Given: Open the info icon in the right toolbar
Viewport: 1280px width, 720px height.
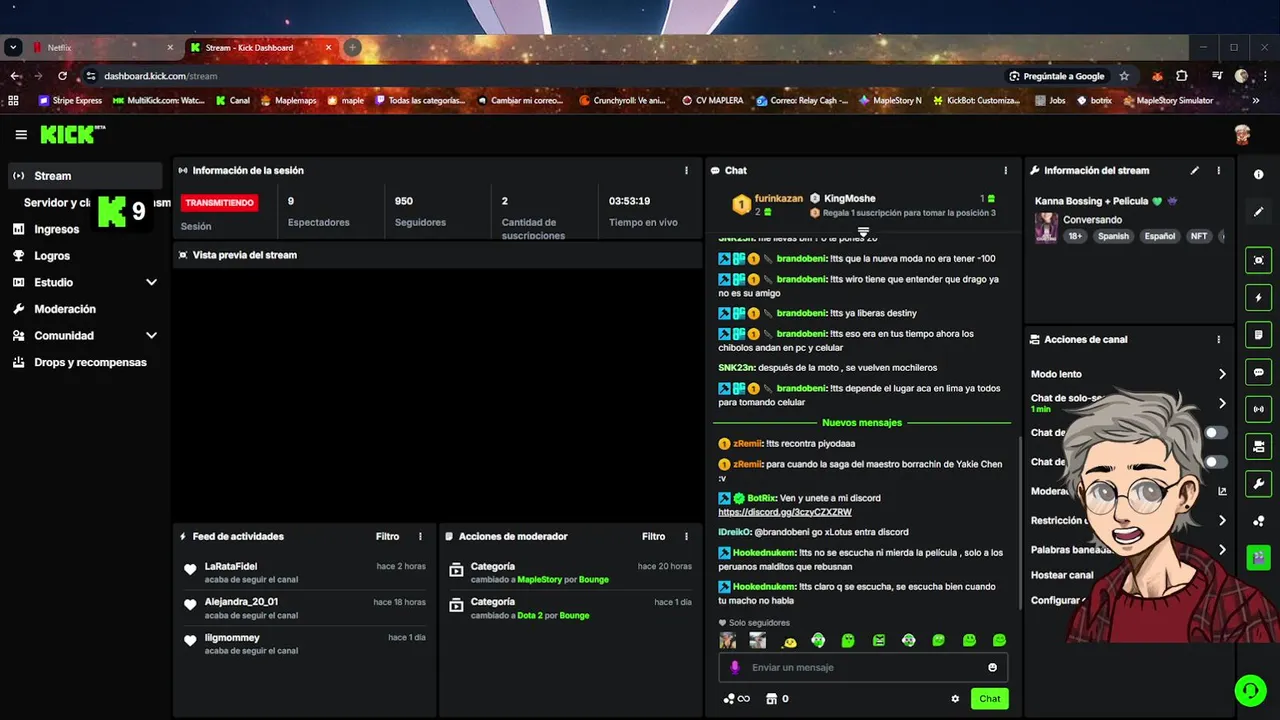Looking at the screenshot, I should 1258,175.
